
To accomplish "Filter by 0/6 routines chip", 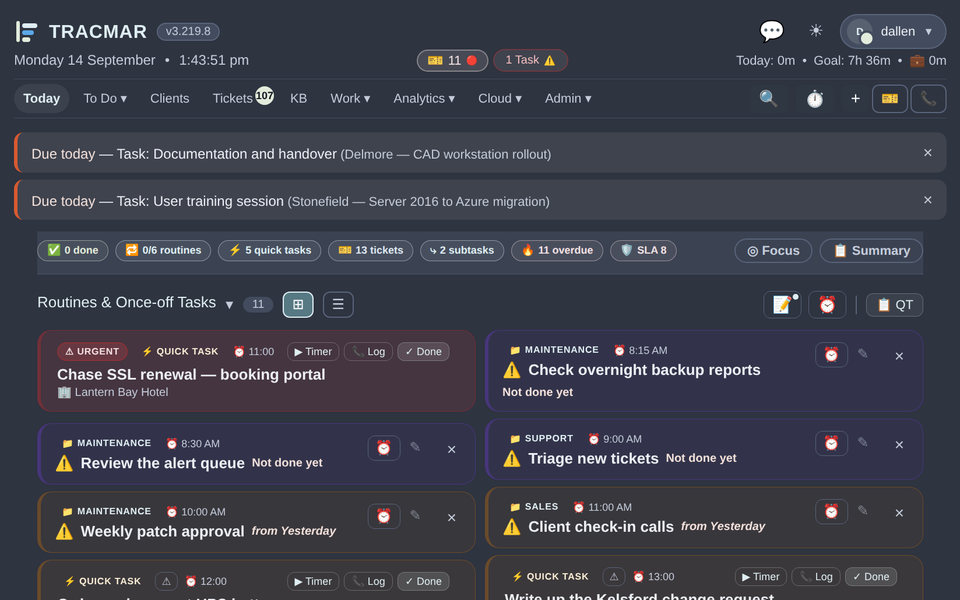I will coord(163,250).
